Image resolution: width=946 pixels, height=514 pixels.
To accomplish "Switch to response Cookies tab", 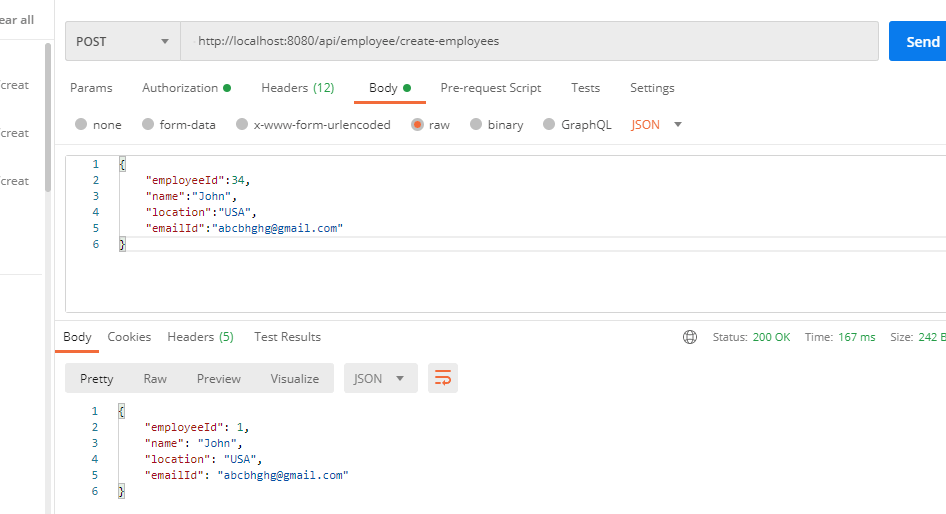I will 129,337.
